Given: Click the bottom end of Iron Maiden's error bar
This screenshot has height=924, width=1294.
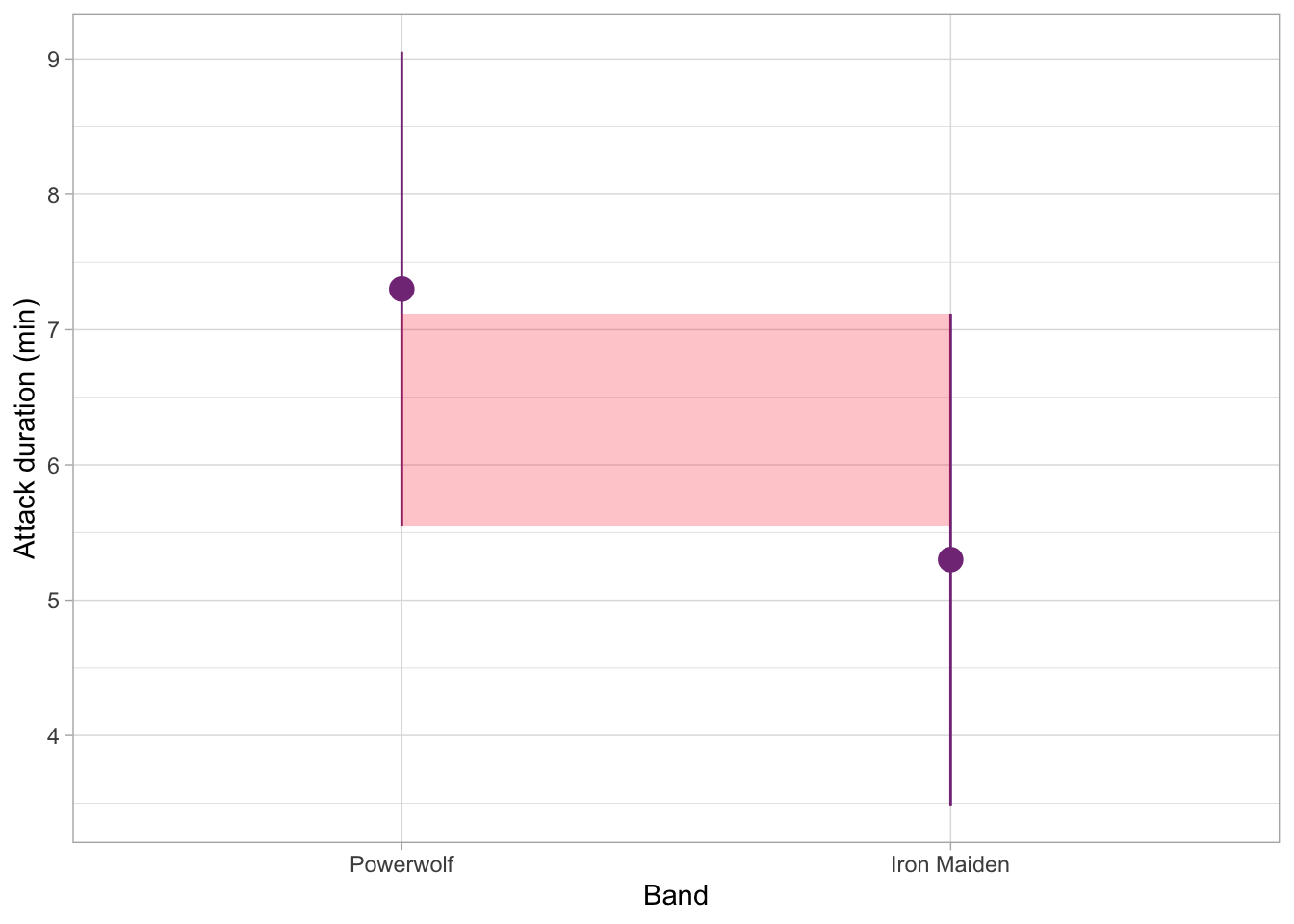Looking at the screenshot, I should click(950, 803).
